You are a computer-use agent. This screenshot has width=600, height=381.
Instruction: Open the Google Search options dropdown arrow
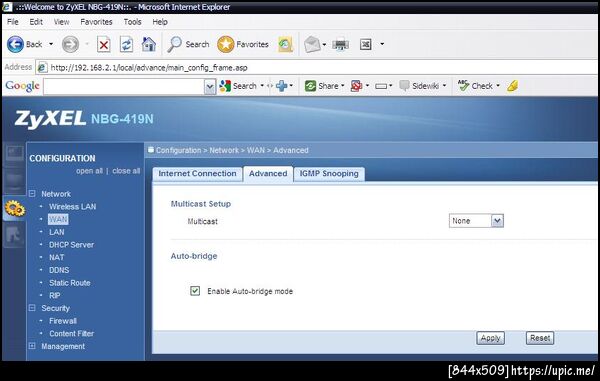click(x=262, y=86)
